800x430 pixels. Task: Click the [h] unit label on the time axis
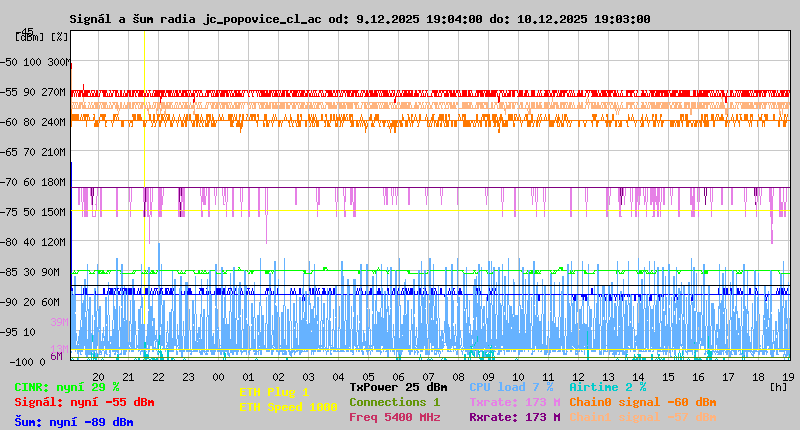pyautogui.click(x=778, y=385)
